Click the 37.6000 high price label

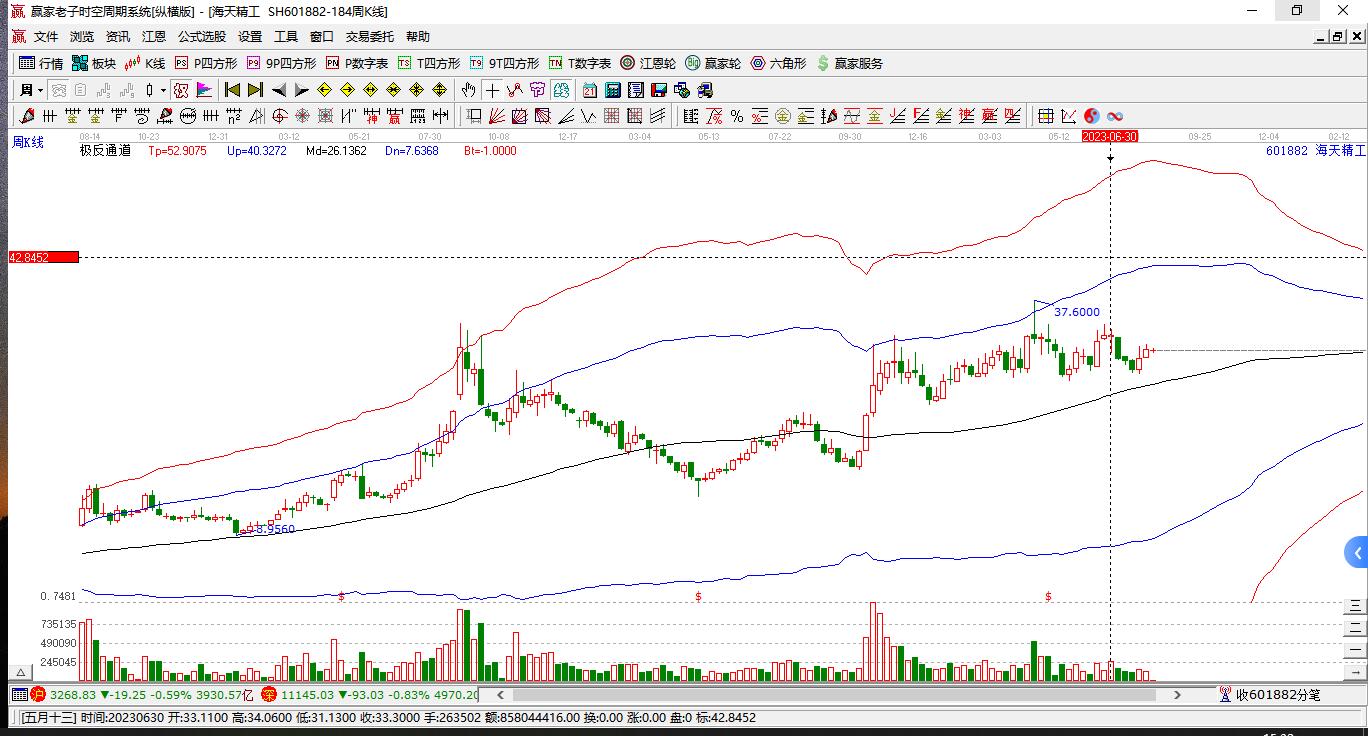click(x=1077, y=312)
